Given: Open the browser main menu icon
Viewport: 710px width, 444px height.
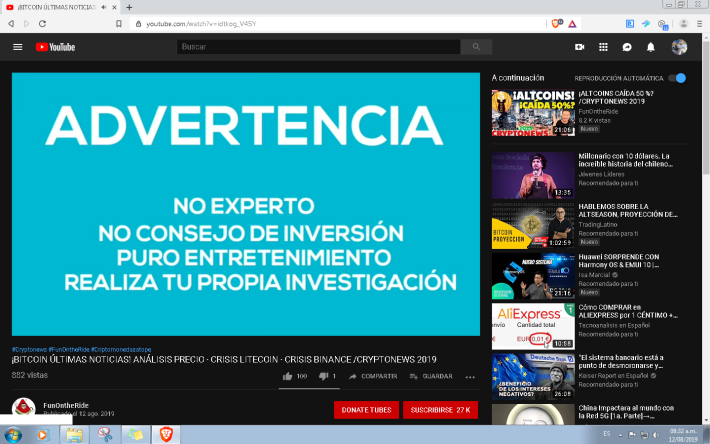Looking at the screenshot, I should [700, 24].
